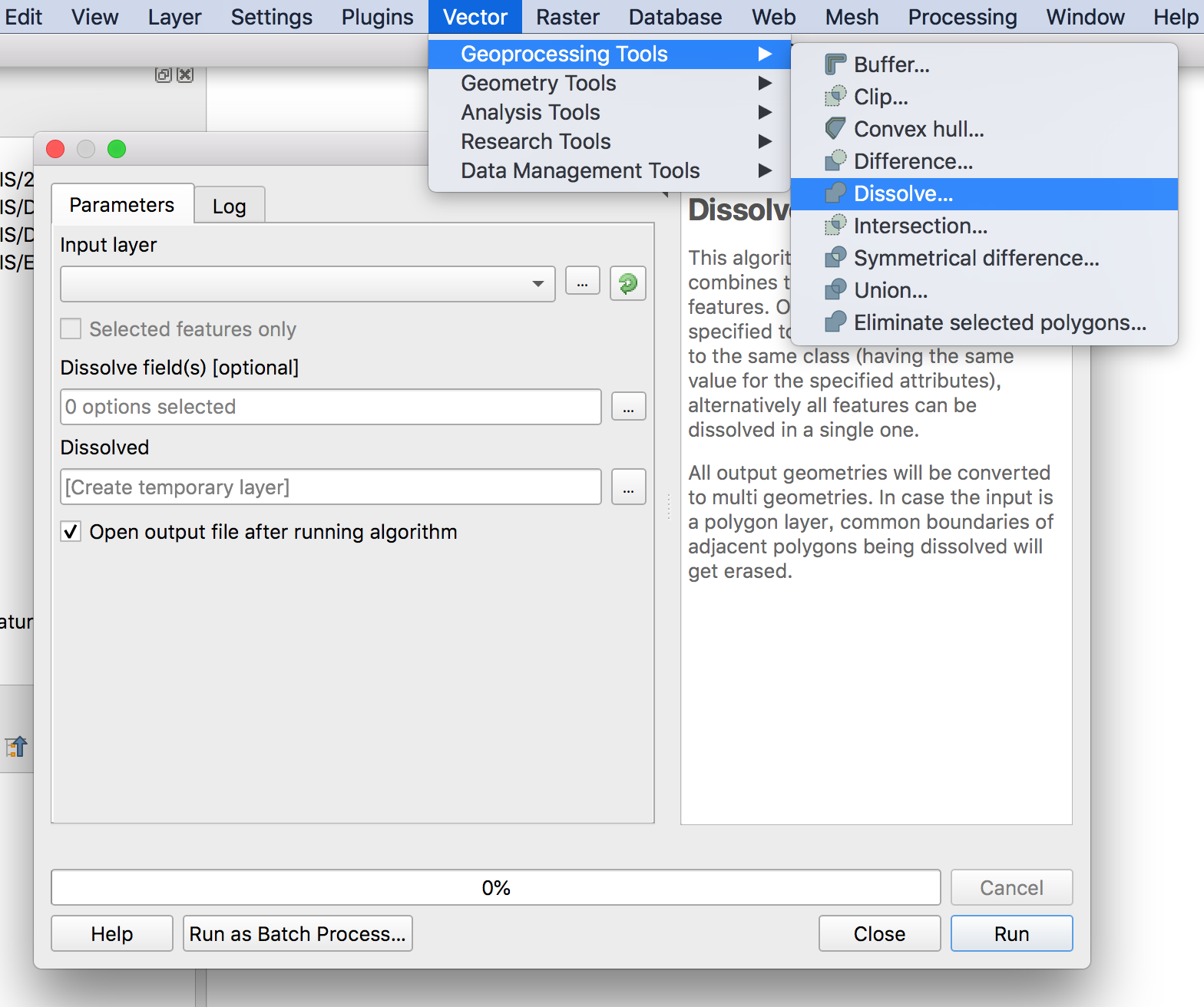Click the Buffer tool icon
Image resolution: width=1204 pixels, height=1007 pixels.
[835, 64]
